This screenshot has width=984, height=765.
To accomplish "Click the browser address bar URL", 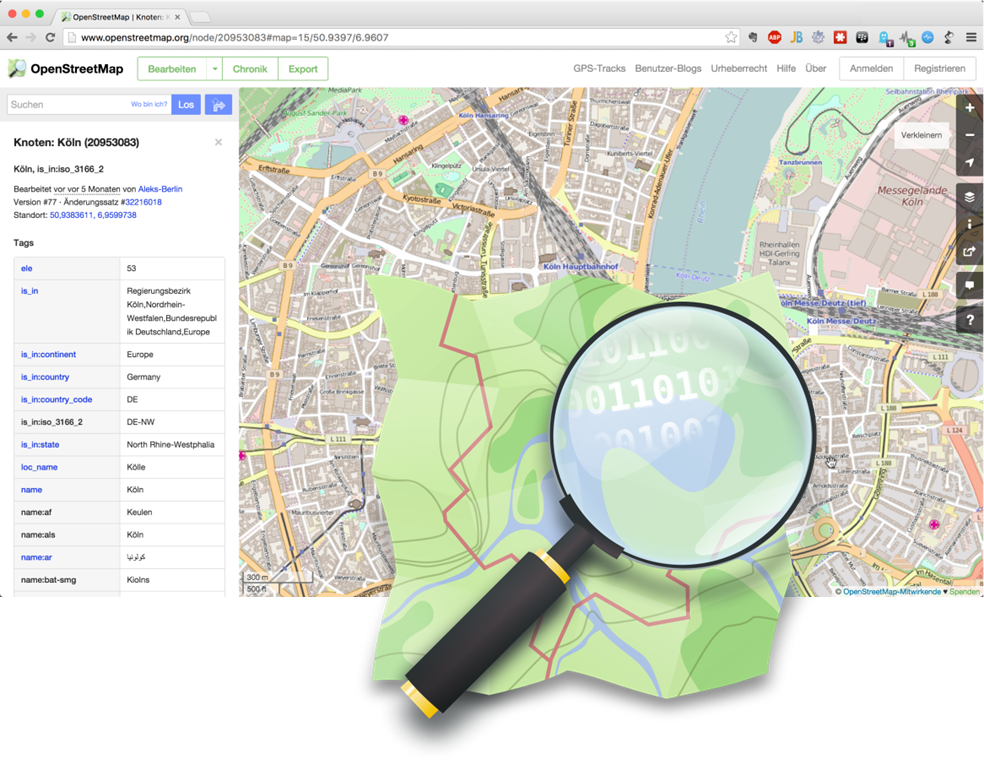I will click(x=235, y=38).
